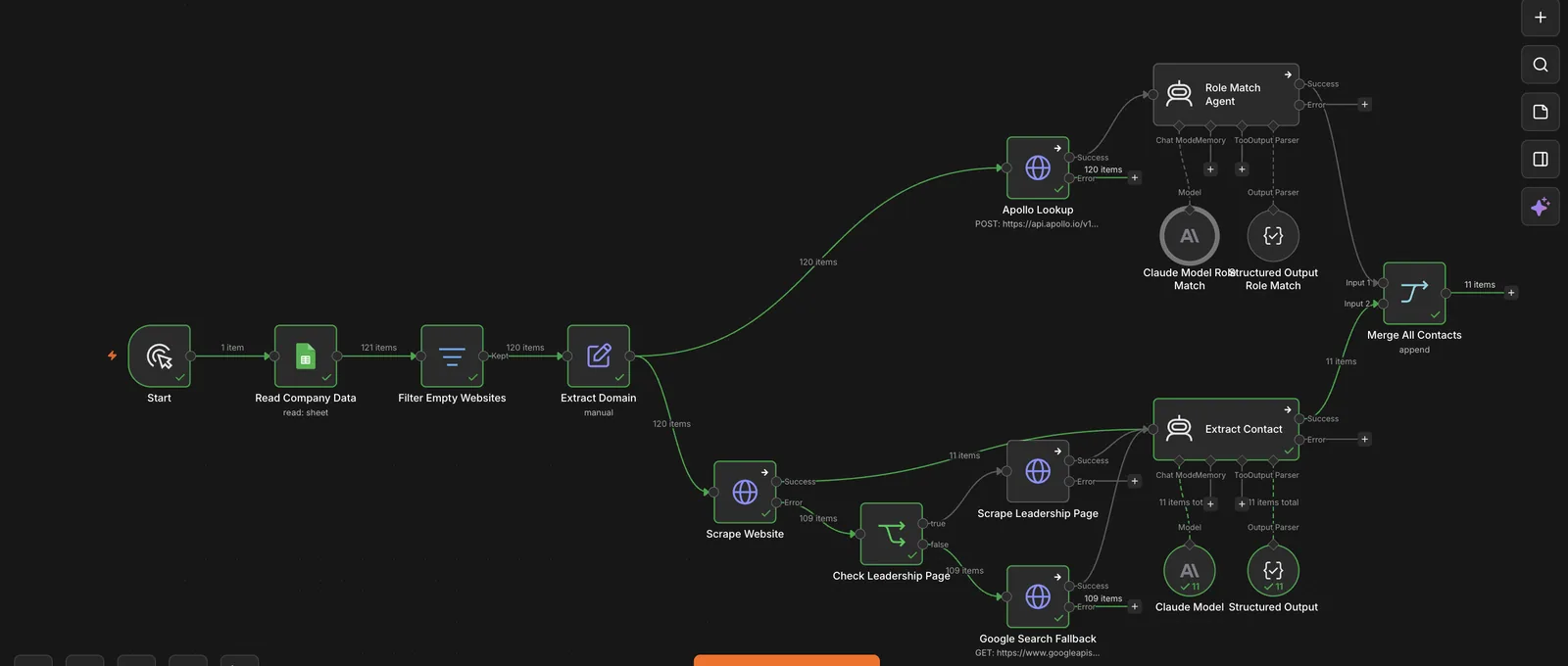Image resolution: width=1568 pixels, height=666 pixels.
Task: Open the Filter Empty Websites node
Action: 452,357
